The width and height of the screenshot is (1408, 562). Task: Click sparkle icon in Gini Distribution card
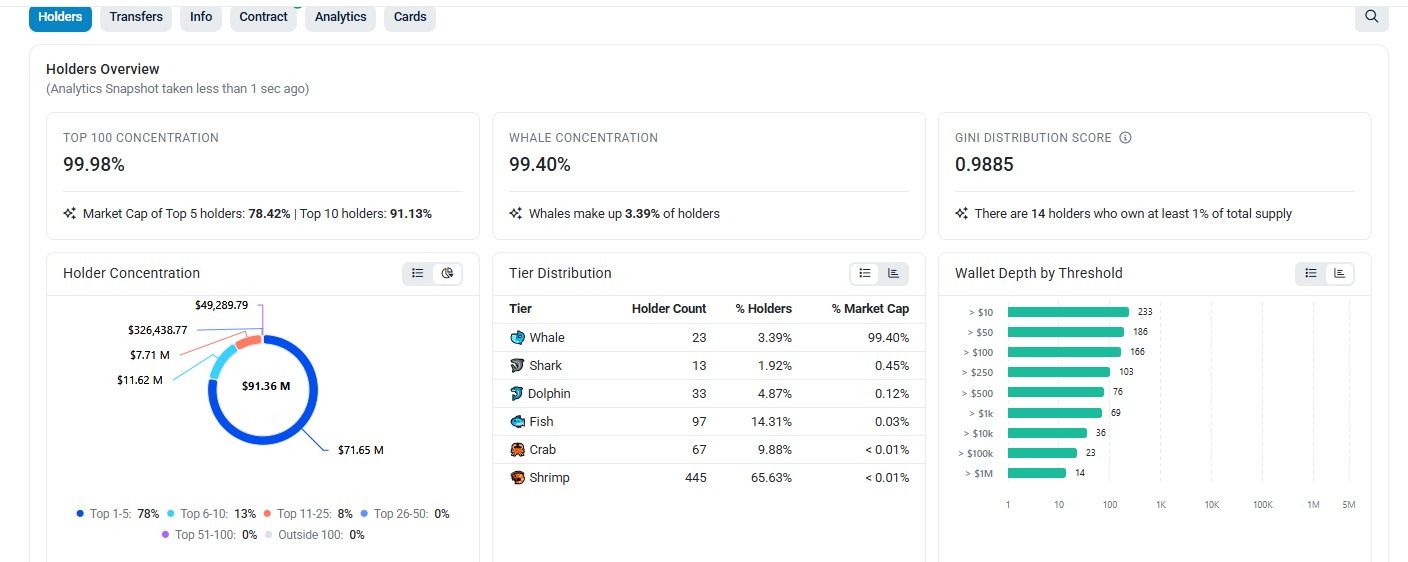(x=961, y=214)
